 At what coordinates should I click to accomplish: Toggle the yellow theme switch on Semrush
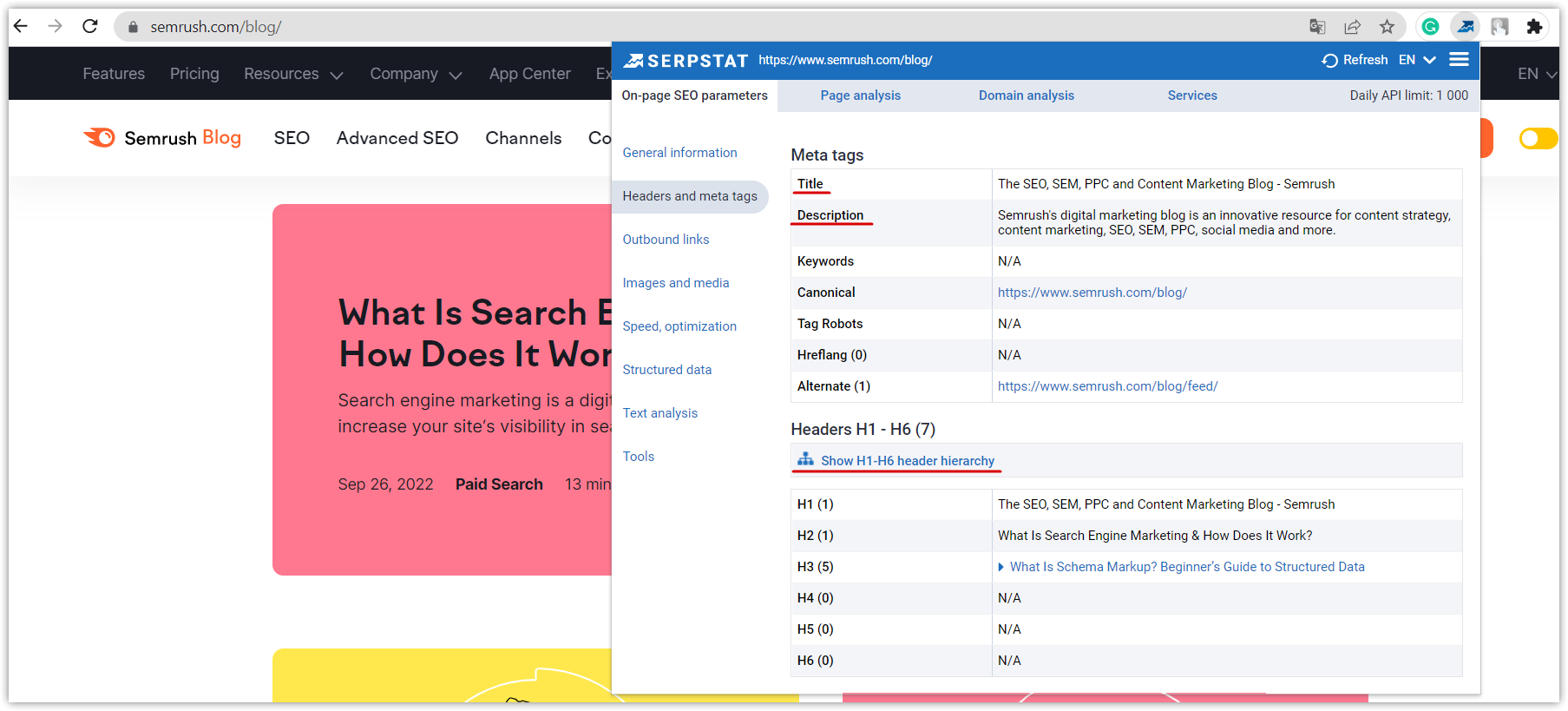click(1538, 139)
